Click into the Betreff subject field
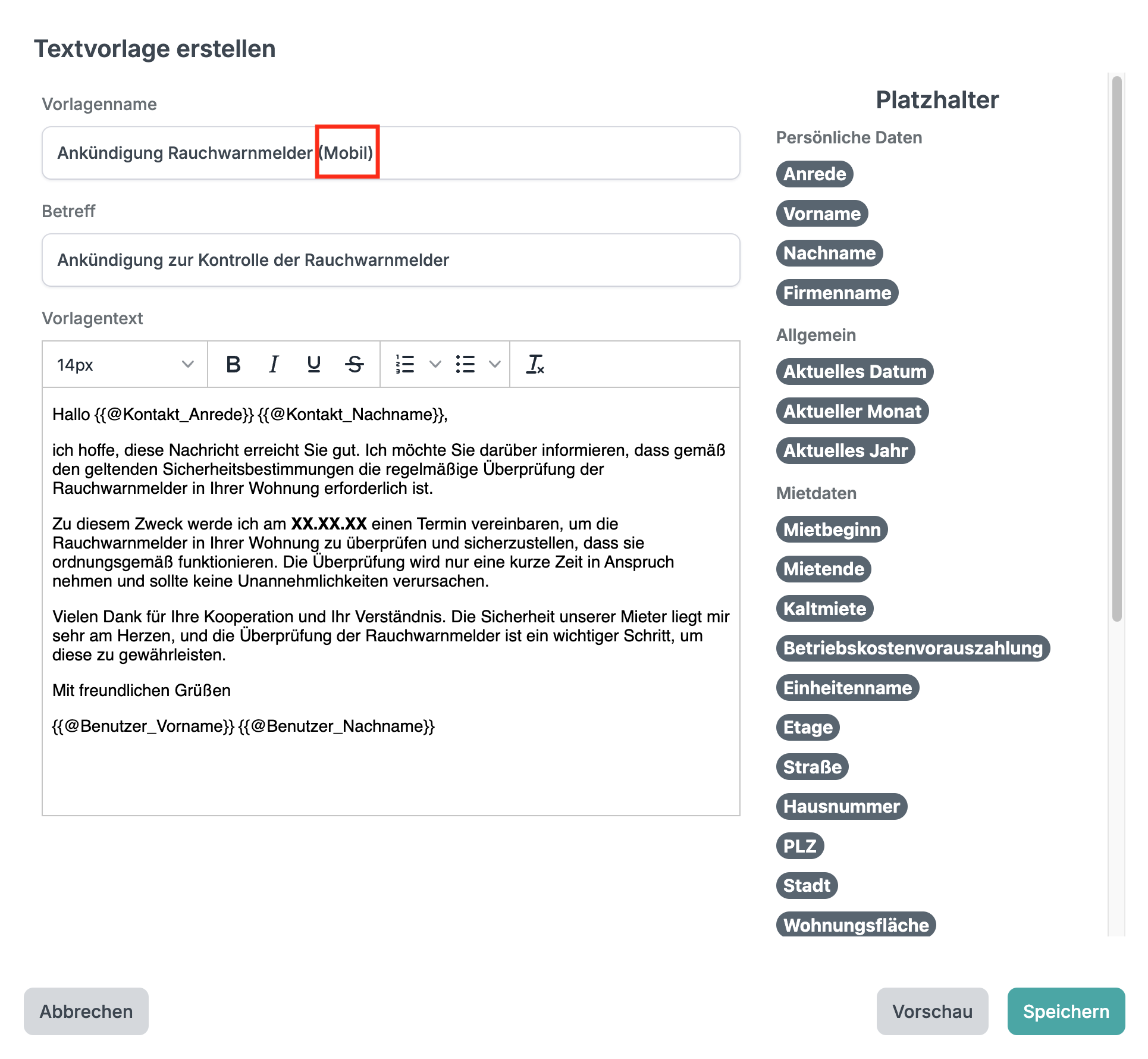The width and height of the screenshot is (1148, 1059). pos(391,260)
